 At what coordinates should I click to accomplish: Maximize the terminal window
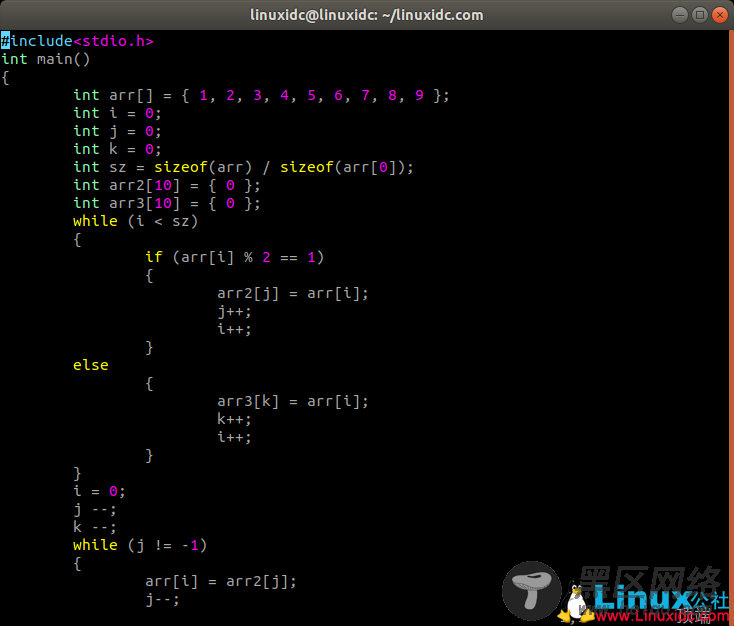(700, 15)
